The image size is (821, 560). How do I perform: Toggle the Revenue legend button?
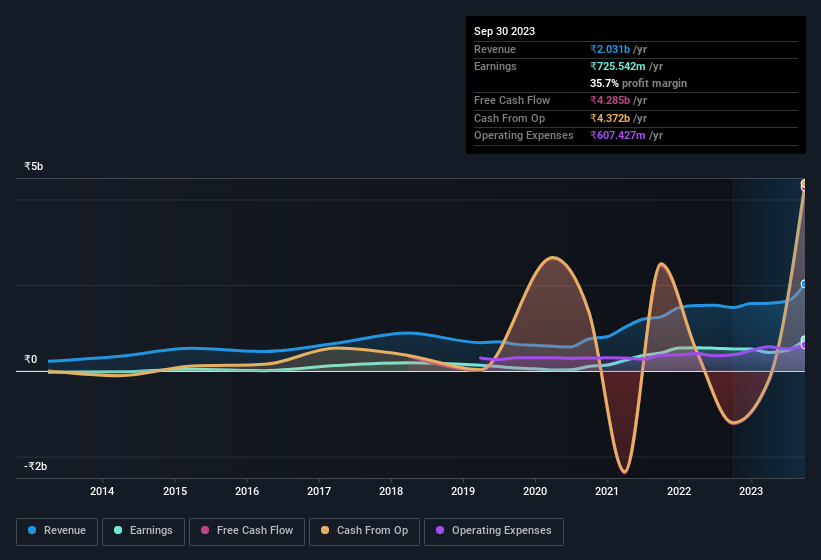[x=57, y=531]
